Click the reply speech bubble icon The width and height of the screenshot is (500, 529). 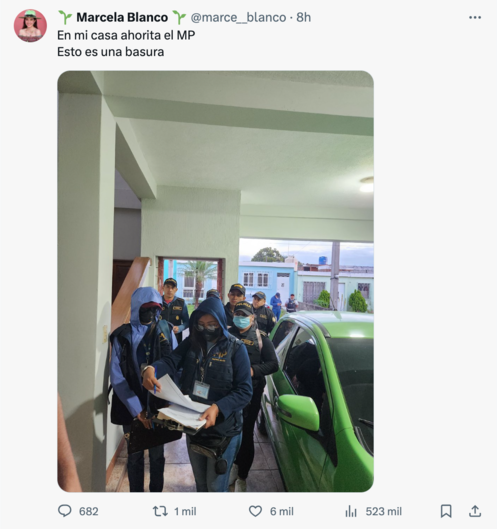point(64,511)
